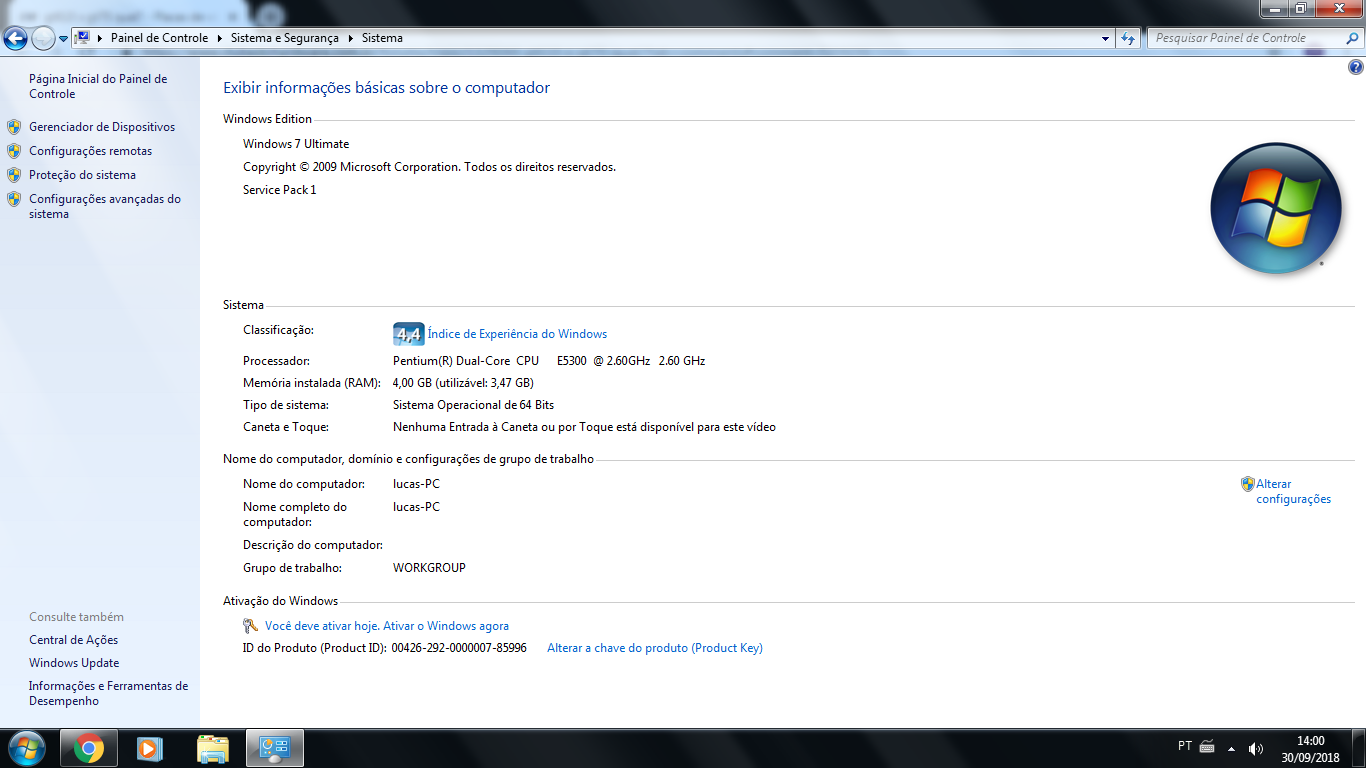Open the address bar history dropdown
This screenshot has height=768, width=1366.
click(1105, 38)
